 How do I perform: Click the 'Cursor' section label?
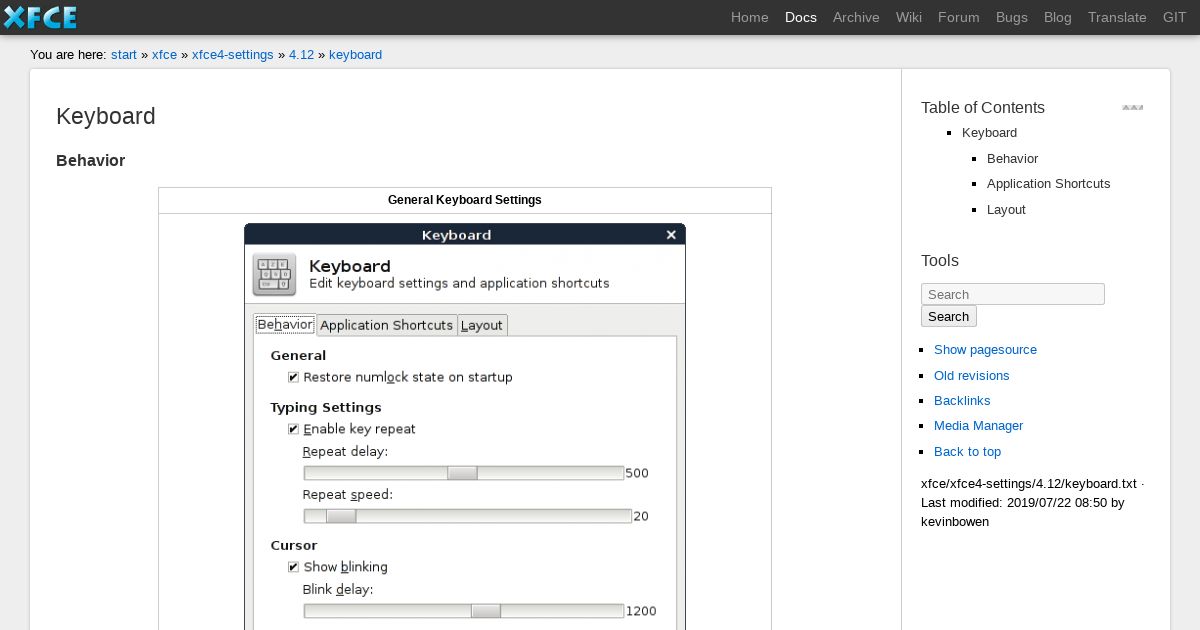tap(294, 545)
